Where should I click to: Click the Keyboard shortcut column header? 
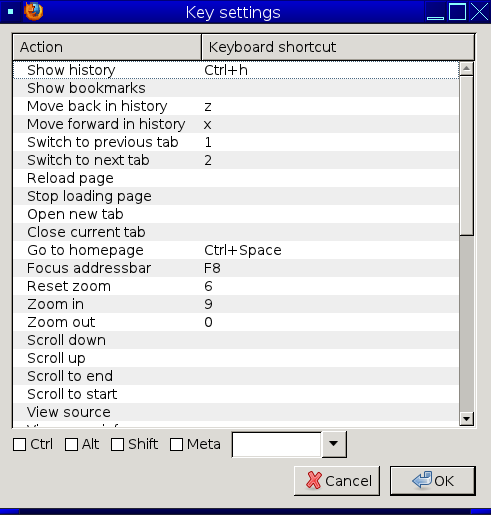tap(338, 47)
